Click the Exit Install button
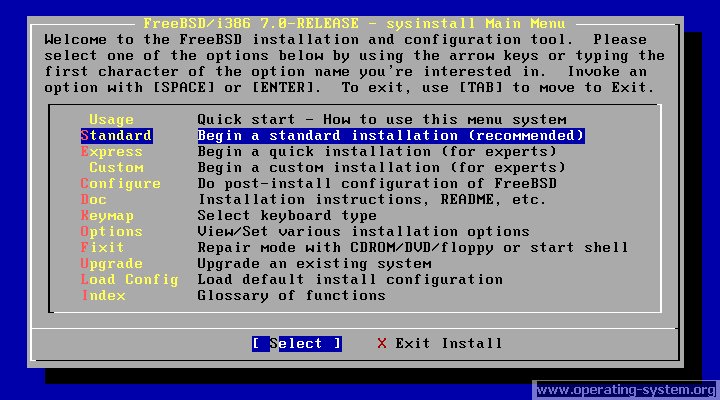Screen dimensions: 720x400 pyautogui.click(x=439, y=344)
